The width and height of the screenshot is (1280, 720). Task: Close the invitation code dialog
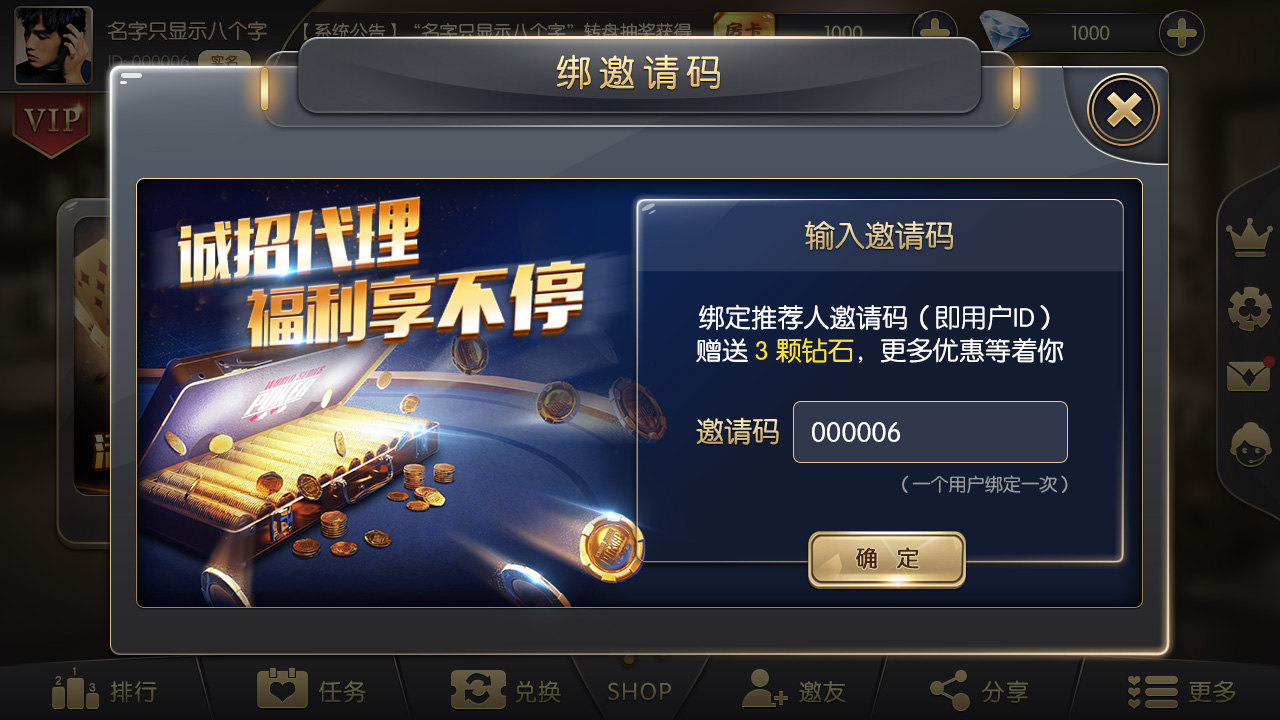(x=1123, y=110)
